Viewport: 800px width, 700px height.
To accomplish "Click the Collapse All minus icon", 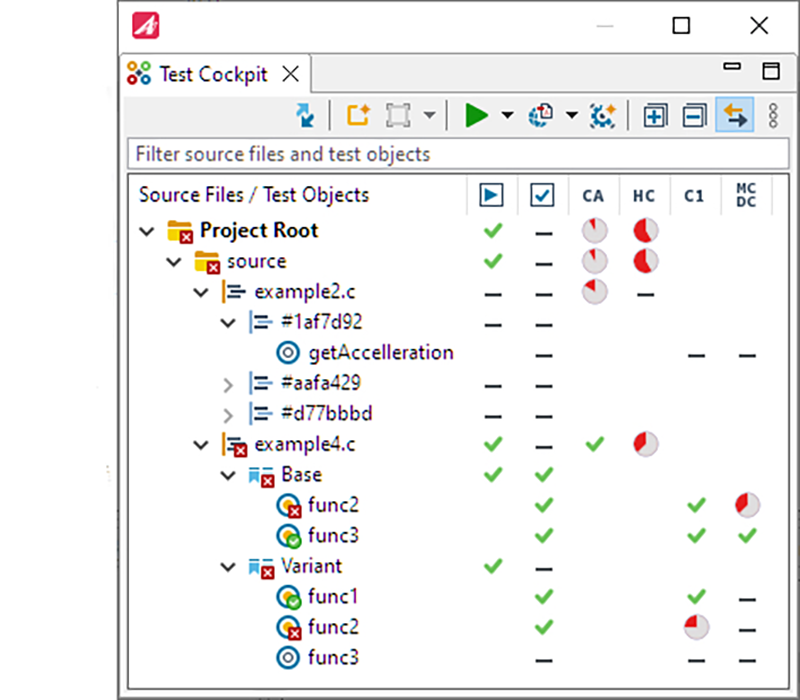I will coord(694,116).
